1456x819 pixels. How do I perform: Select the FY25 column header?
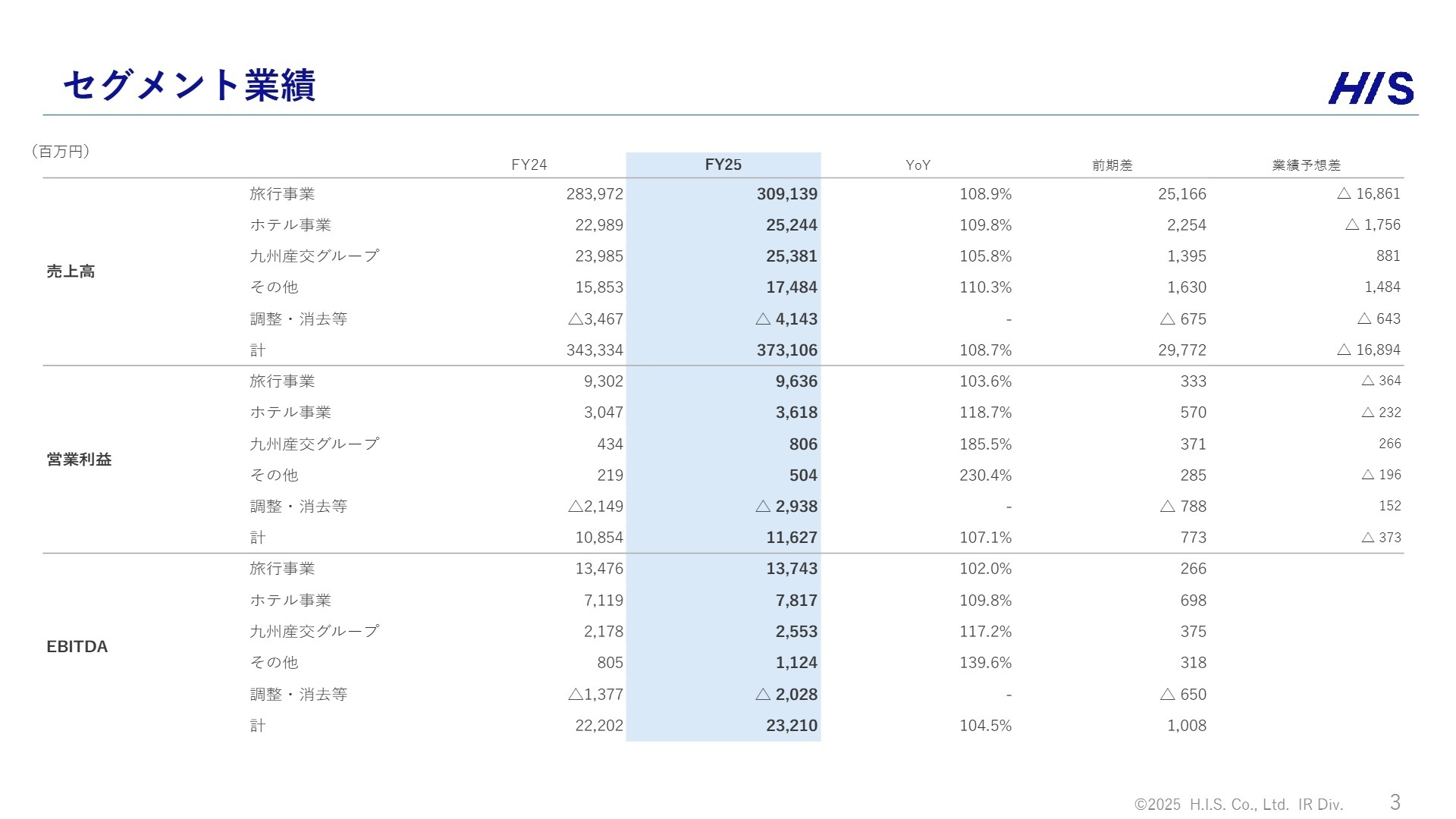[723, 165]
